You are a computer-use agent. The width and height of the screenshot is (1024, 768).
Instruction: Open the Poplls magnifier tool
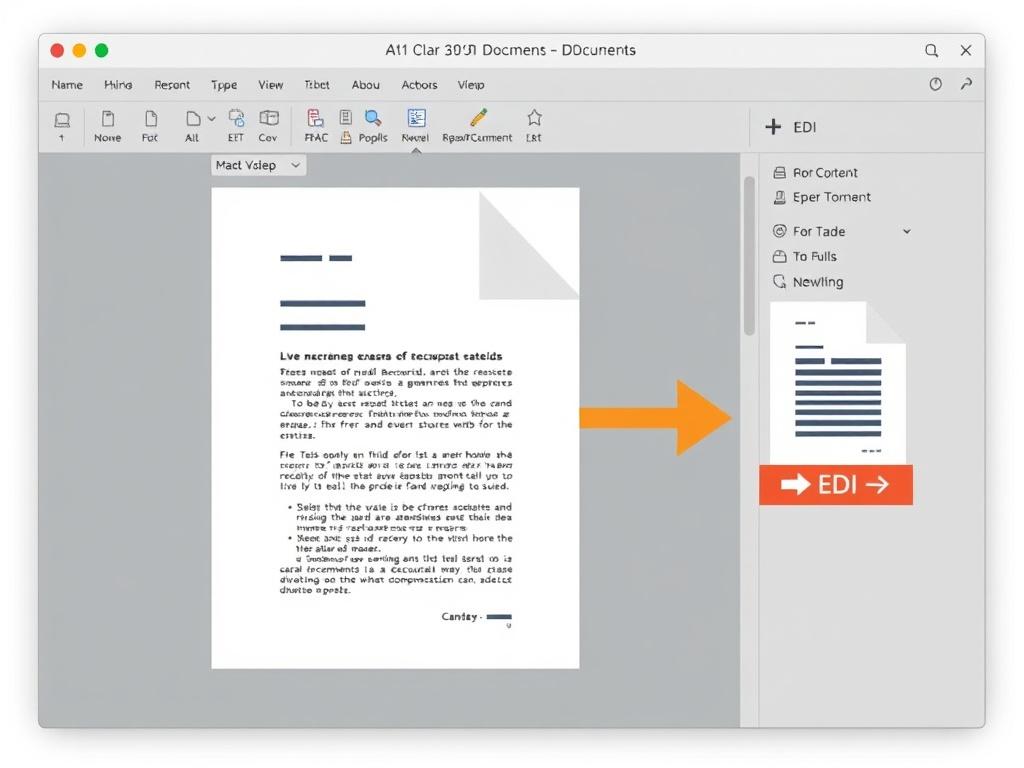click(x=373, y=119)
